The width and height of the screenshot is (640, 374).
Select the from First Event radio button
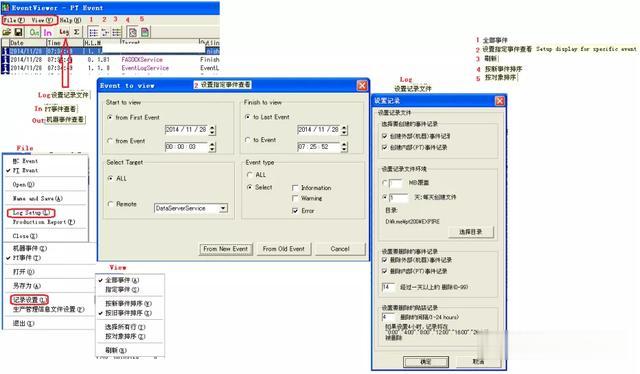(x=109, y=117)
